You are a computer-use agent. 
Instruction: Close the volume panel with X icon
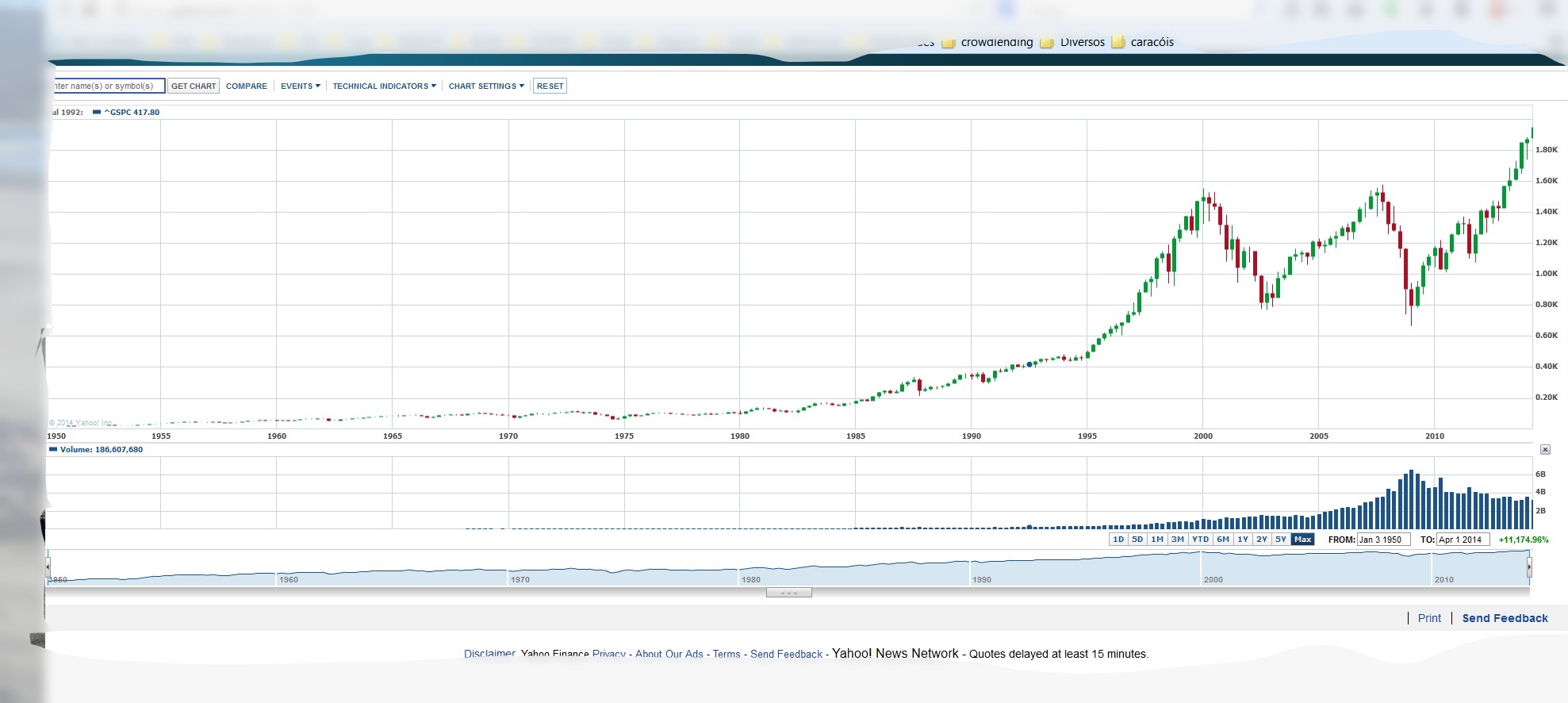(1545, 450)
